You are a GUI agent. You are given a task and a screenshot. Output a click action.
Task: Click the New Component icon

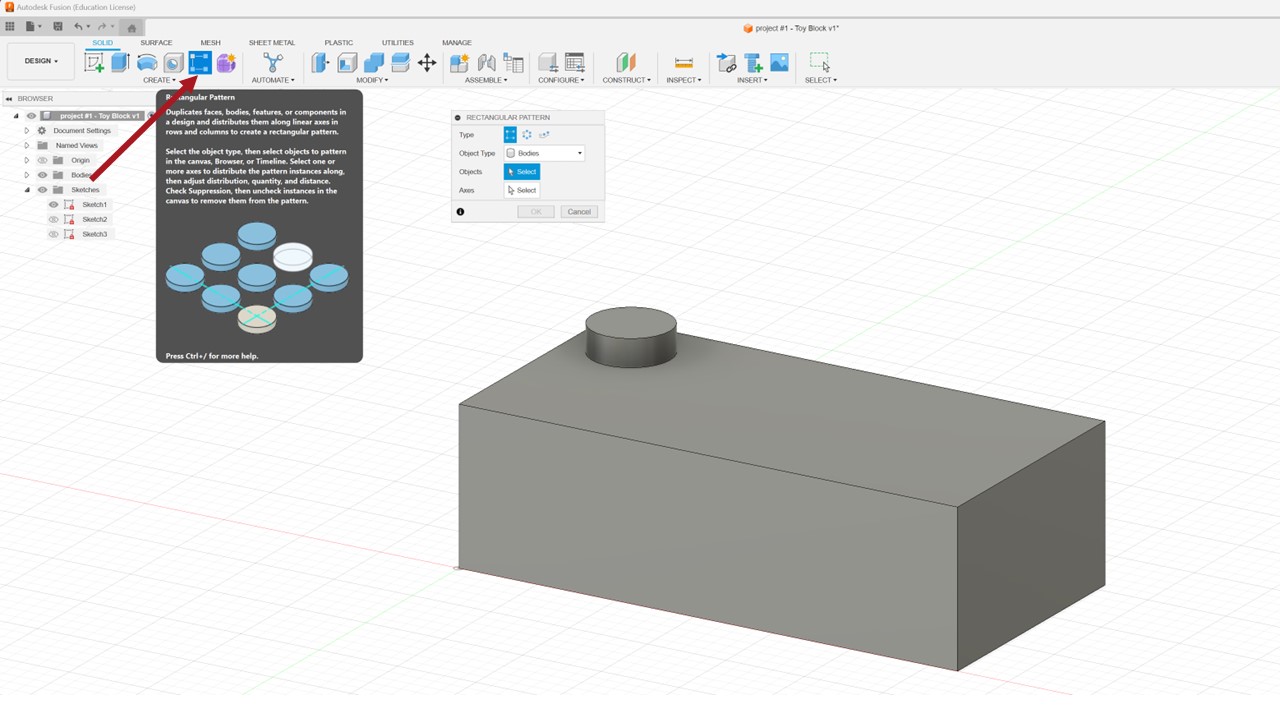click(x=460, y=63)
